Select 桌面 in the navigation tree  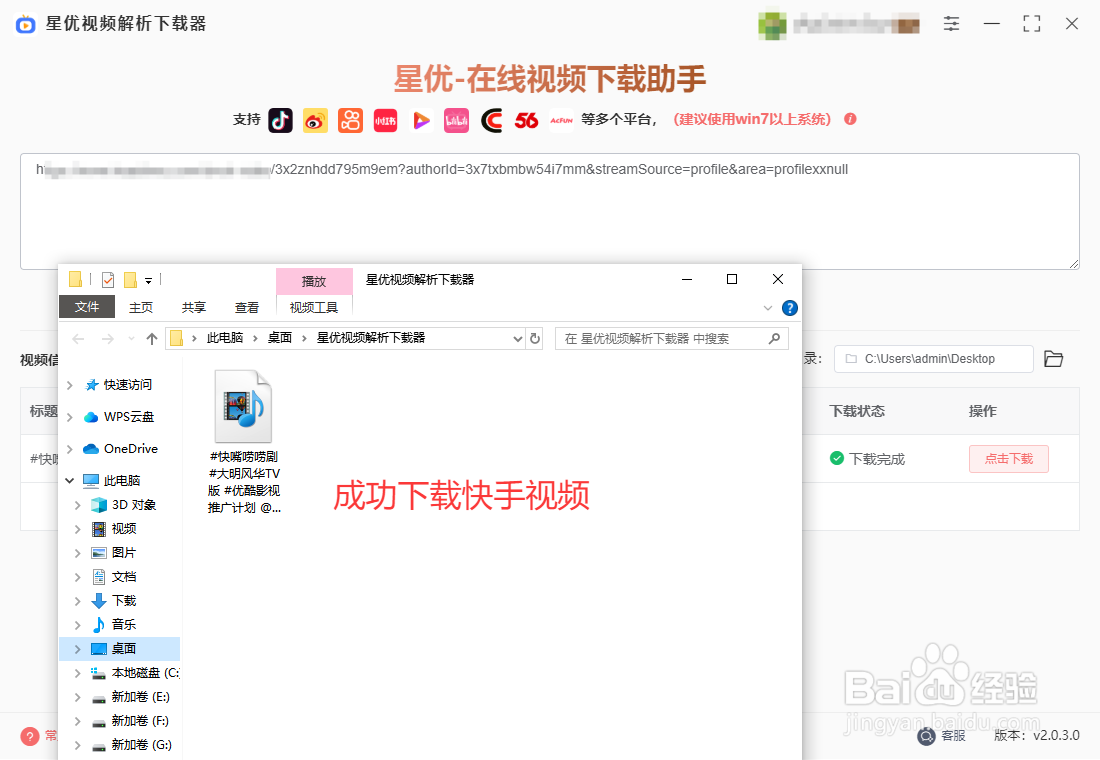[119, 649]
